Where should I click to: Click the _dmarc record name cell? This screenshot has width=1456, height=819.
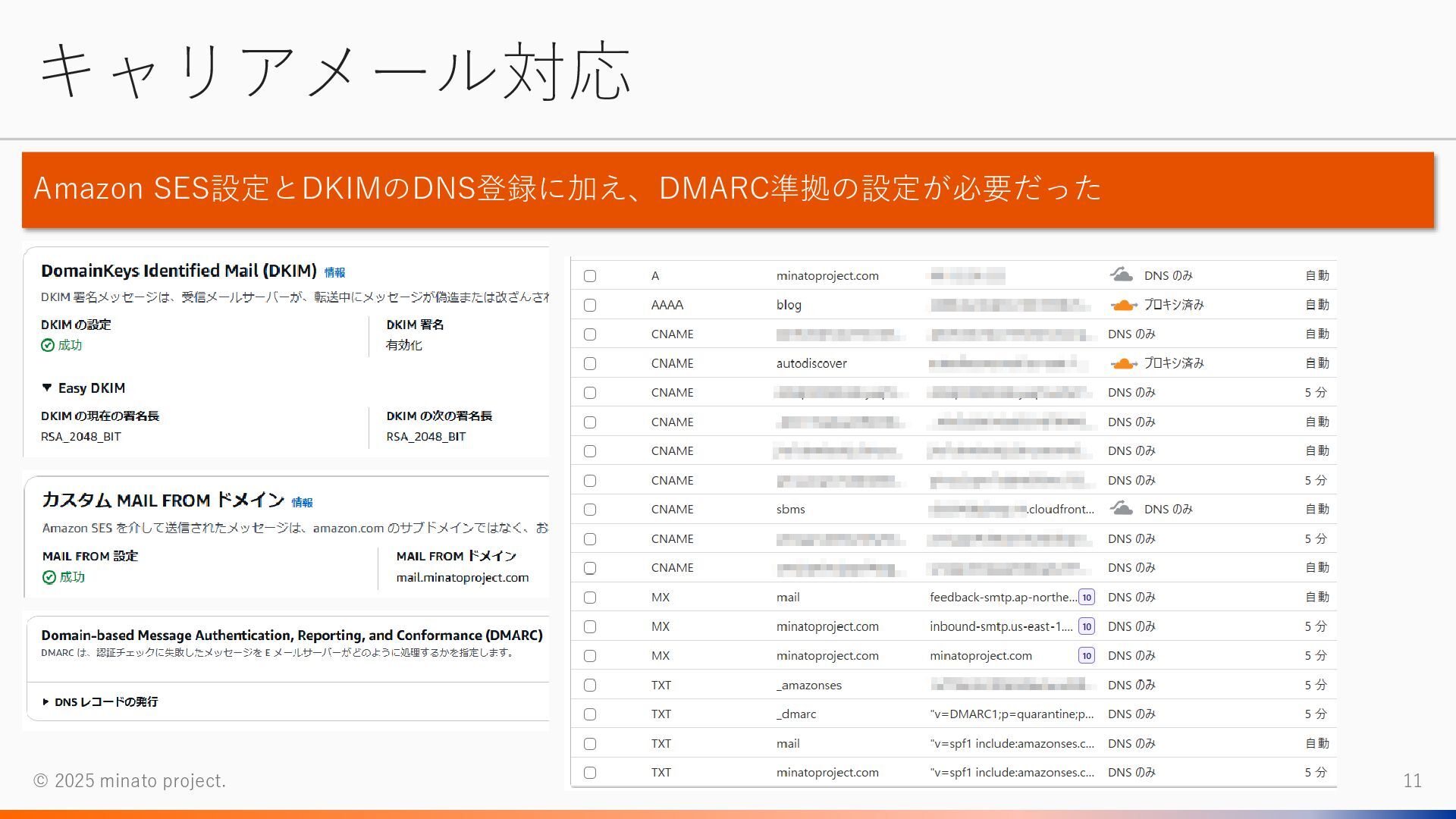point(796,714)
